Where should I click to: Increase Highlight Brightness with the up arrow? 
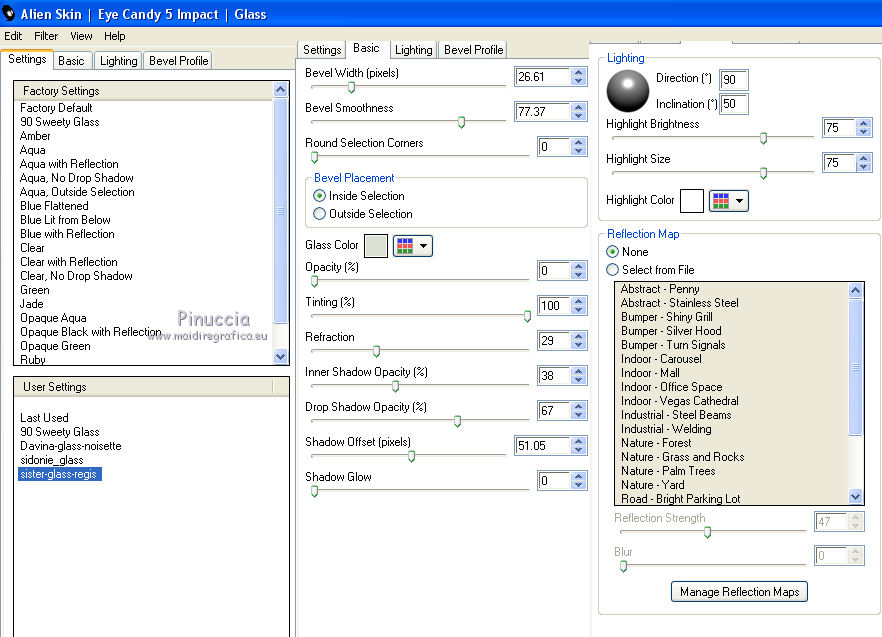point(863,123)
